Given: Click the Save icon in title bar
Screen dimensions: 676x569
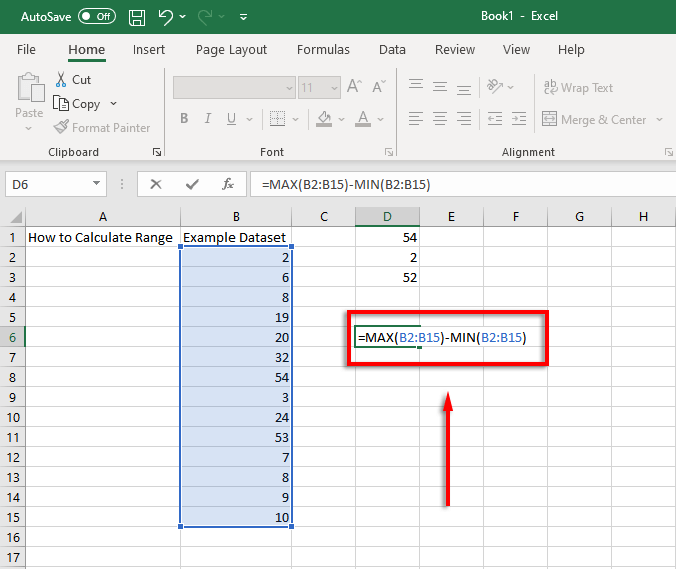Looking at the screenshot, I should 137,16.
